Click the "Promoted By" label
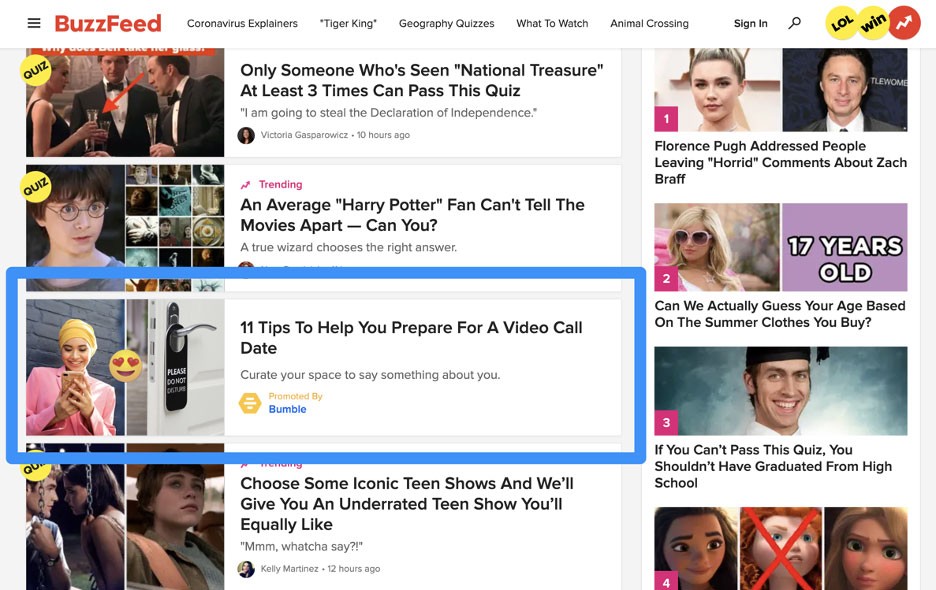This screenshot has width=936, height=590. [295, 396]
